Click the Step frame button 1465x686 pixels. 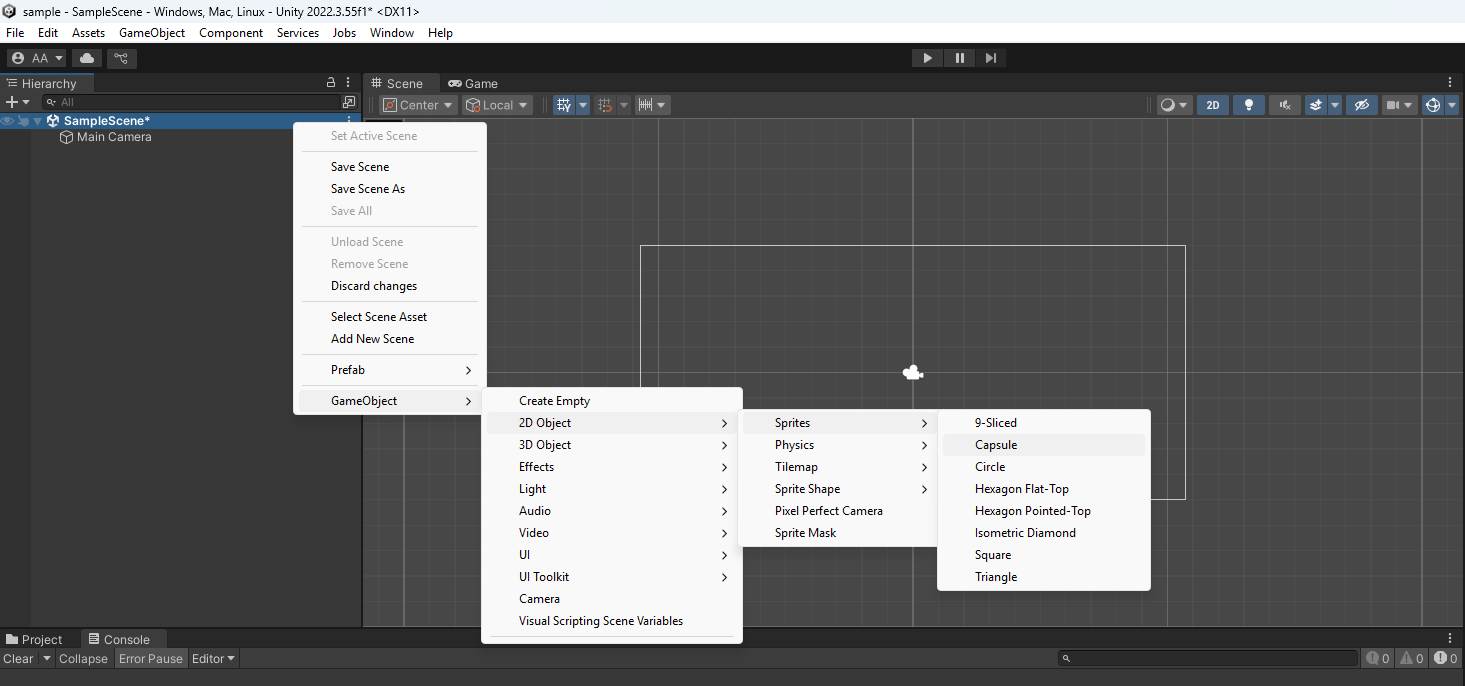(x=991, y=58)
